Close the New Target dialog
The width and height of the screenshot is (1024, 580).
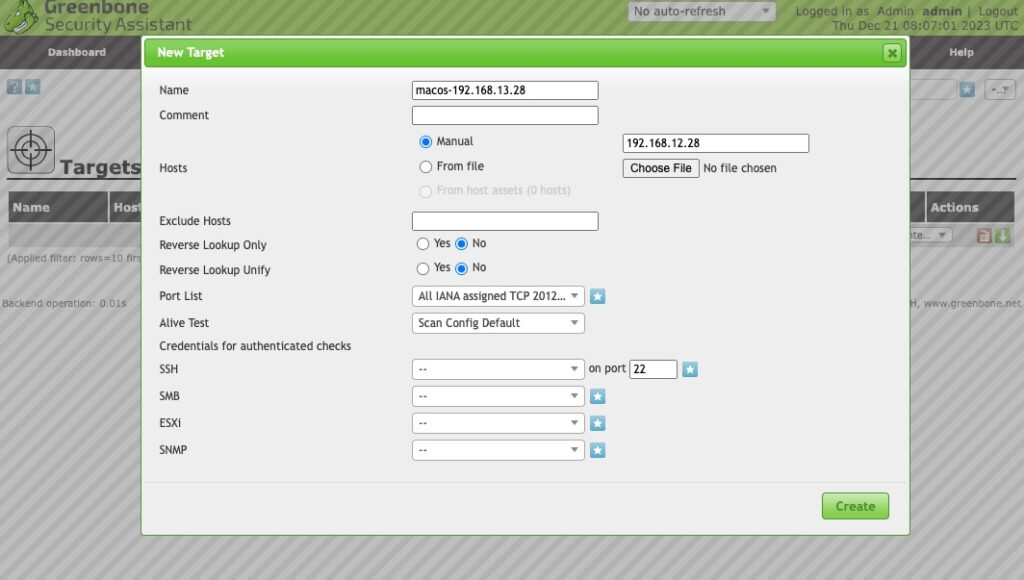pos(892,53)
